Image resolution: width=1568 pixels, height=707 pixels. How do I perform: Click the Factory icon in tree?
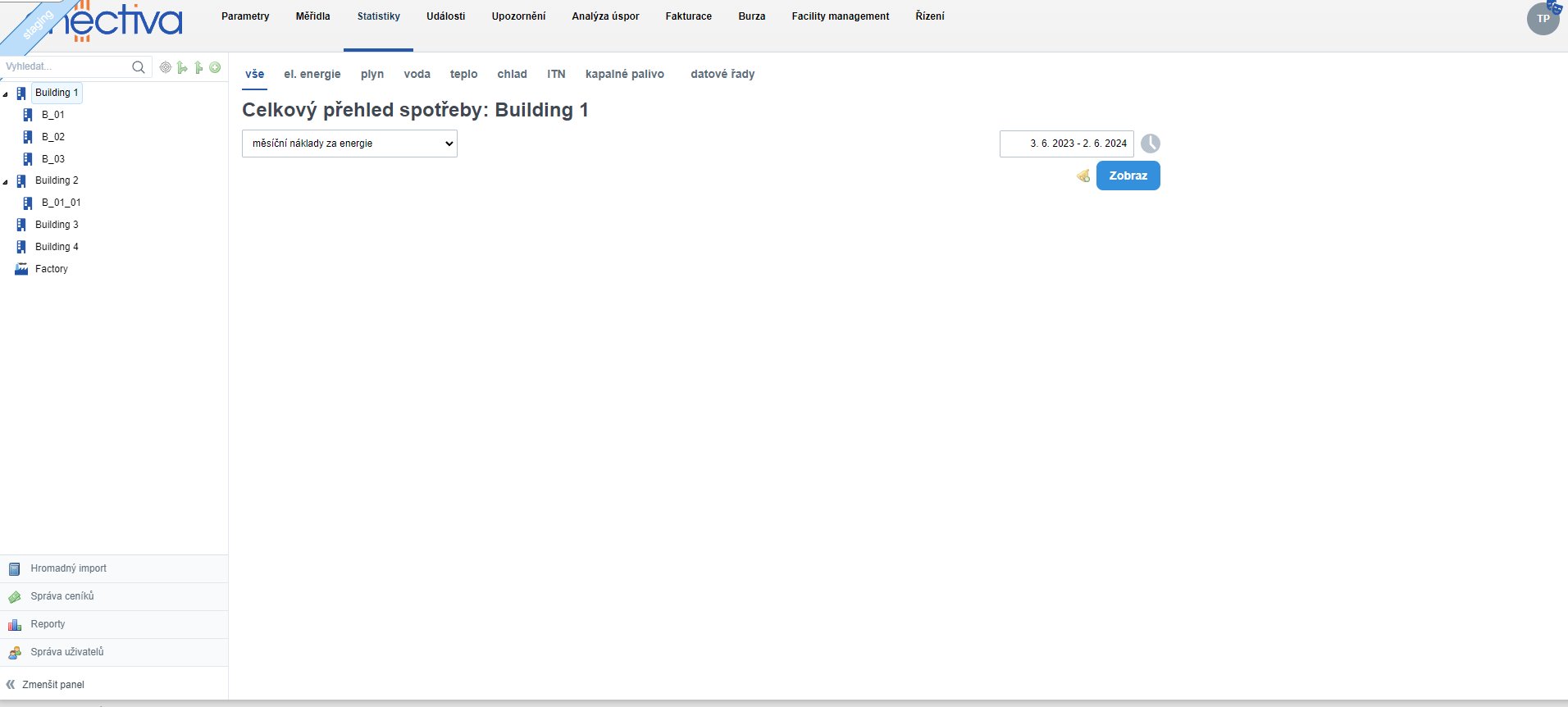tap(21, 269)
